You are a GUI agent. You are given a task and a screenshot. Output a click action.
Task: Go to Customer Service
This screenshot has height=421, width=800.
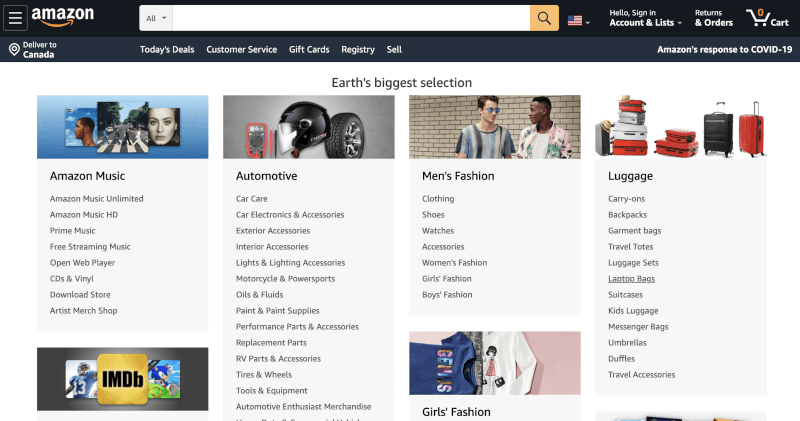pos(241,49)
